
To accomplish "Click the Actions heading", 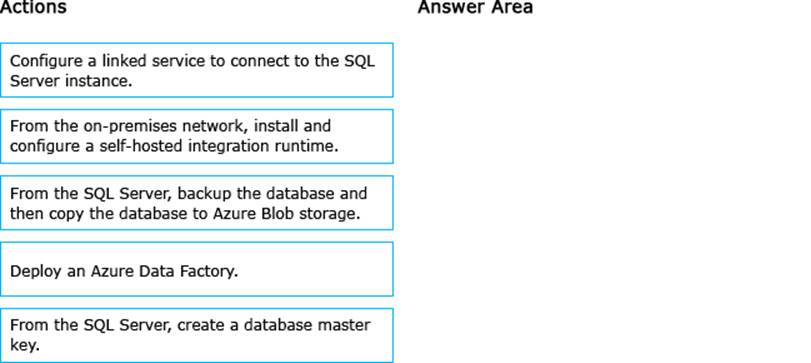I will click(x=33, y=7).
